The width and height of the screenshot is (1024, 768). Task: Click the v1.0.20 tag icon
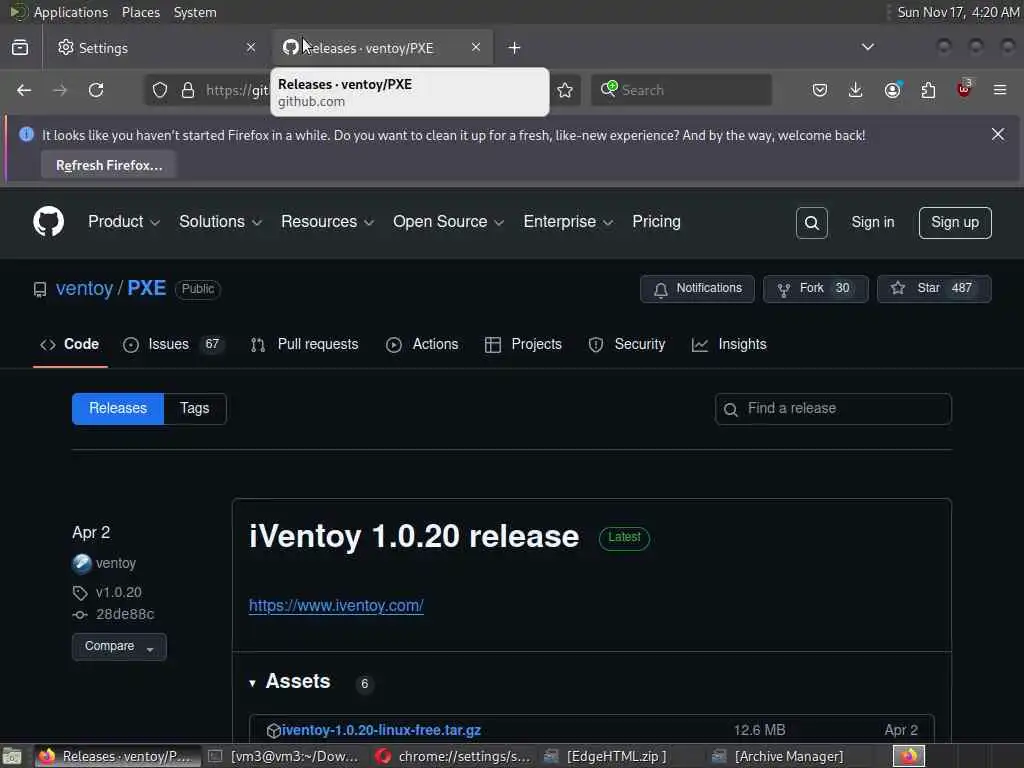click(x=80, y=592)
